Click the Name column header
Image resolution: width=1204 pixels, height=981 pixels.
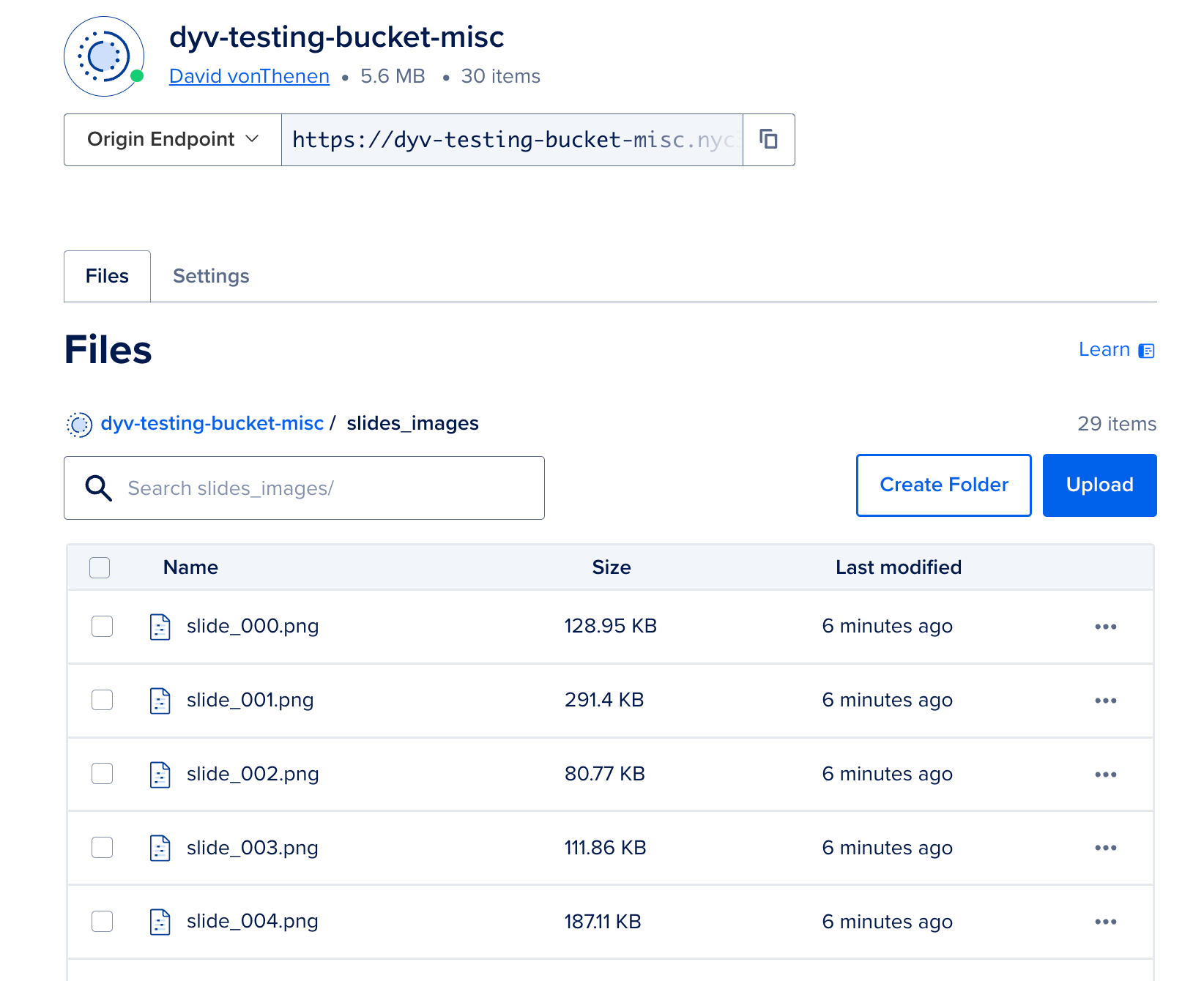coord(190,567)
